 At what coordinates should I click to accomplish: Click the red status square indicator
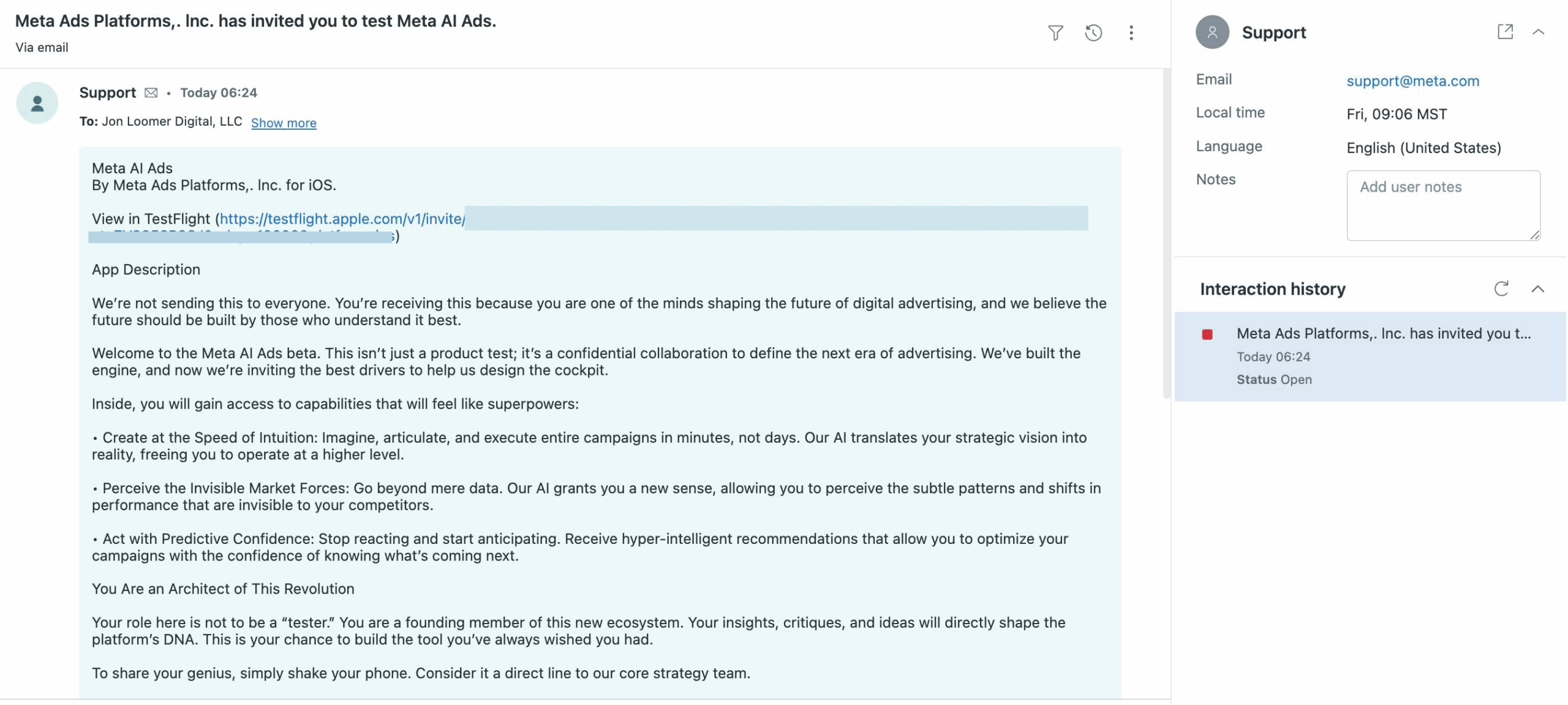(x=1207, y=334)
